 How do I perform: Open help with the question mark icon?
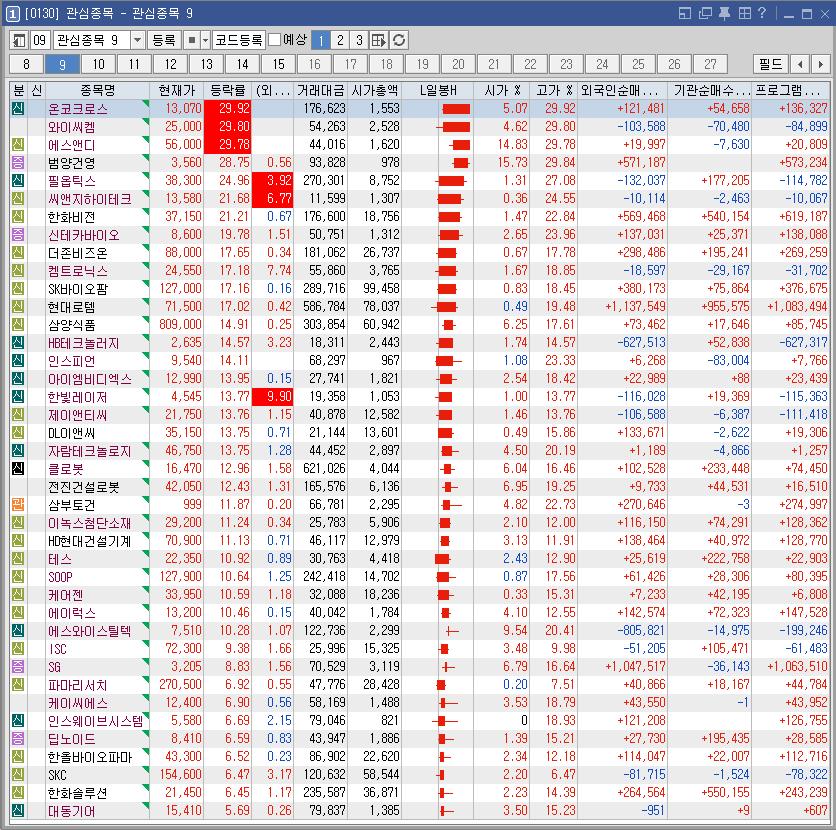tap(762, 13)
